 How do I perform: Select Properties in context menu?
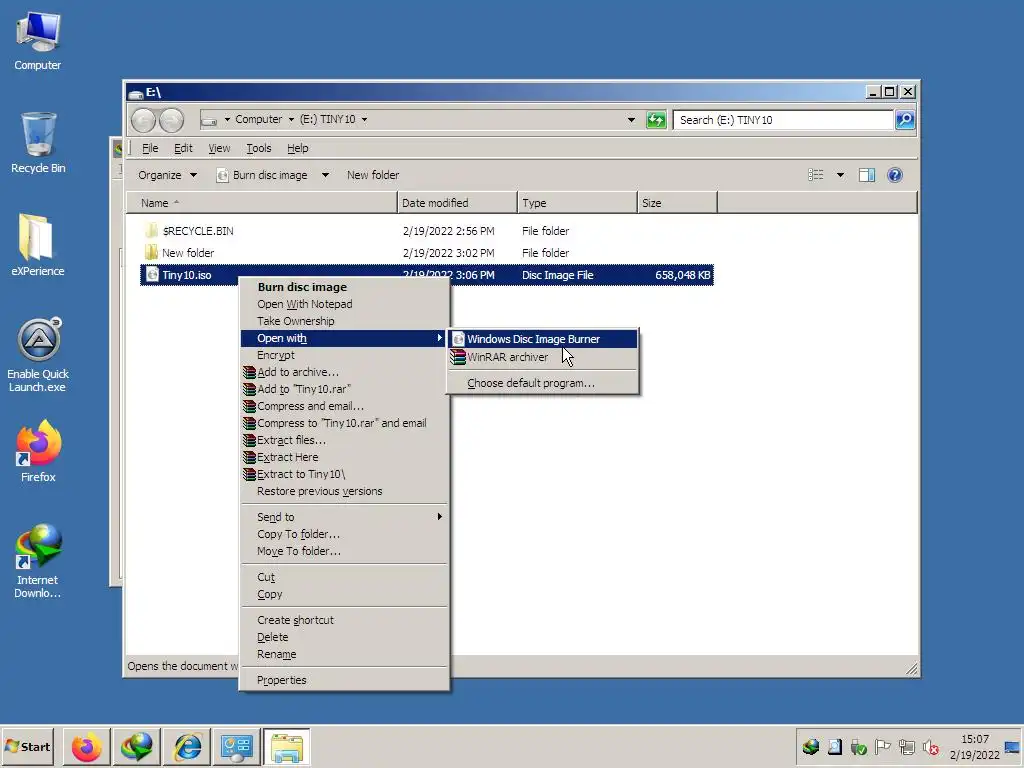click(x=344, y=680)
